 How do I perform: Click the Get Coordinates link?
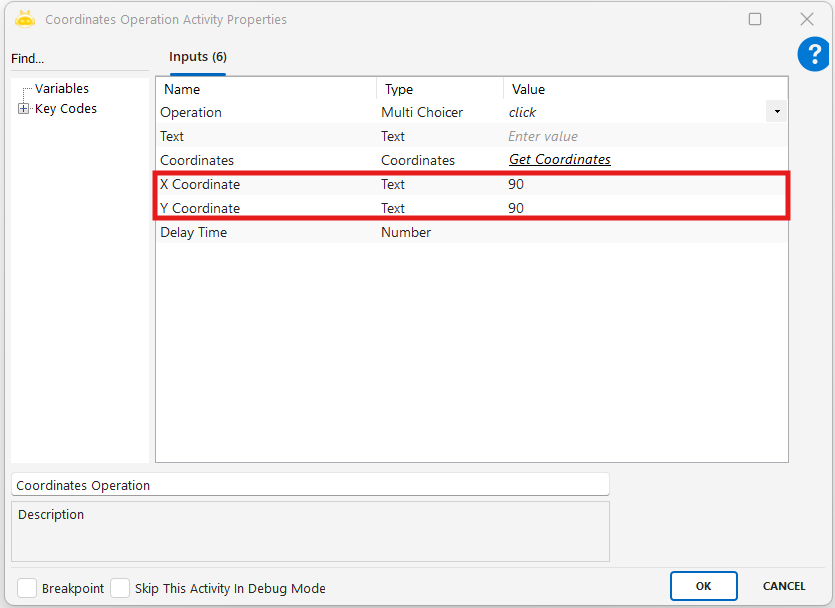click(559, 160)
